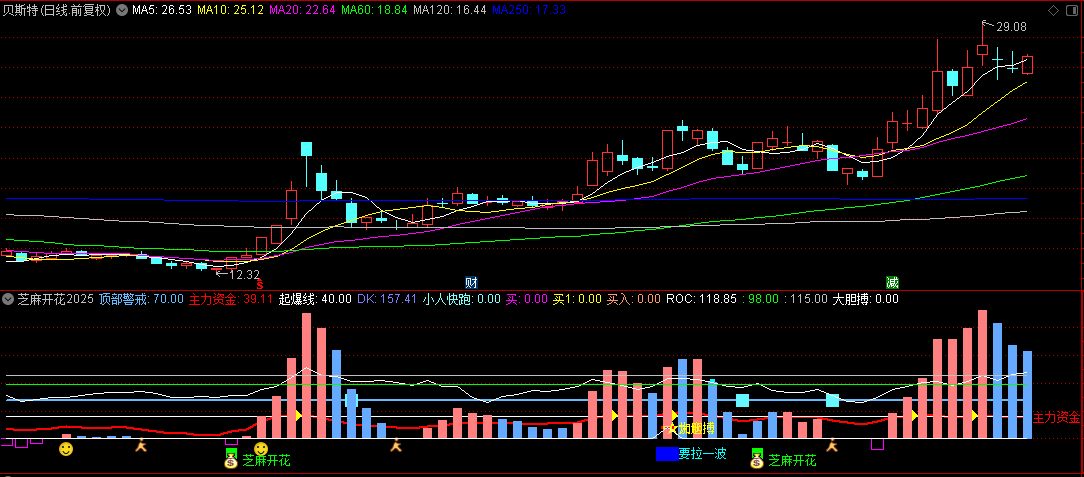The height and width of the screenshot is (477, 1084).
Task: Click the running person icon under the mid-chart bars
Action: (396, 446)
